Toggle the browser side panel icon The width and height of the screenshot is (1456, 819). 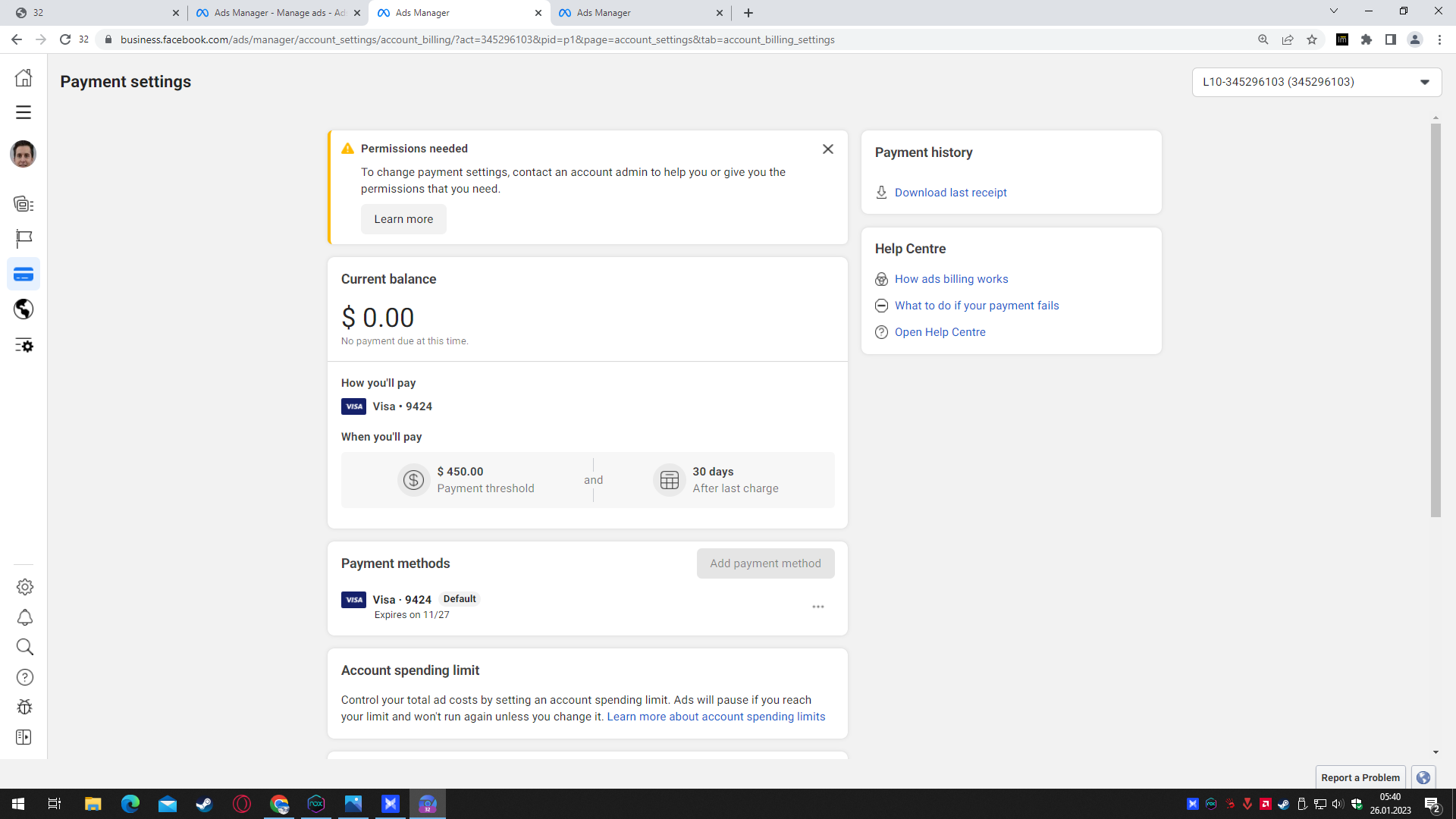pyautogui.click(x=1391, y=39)
